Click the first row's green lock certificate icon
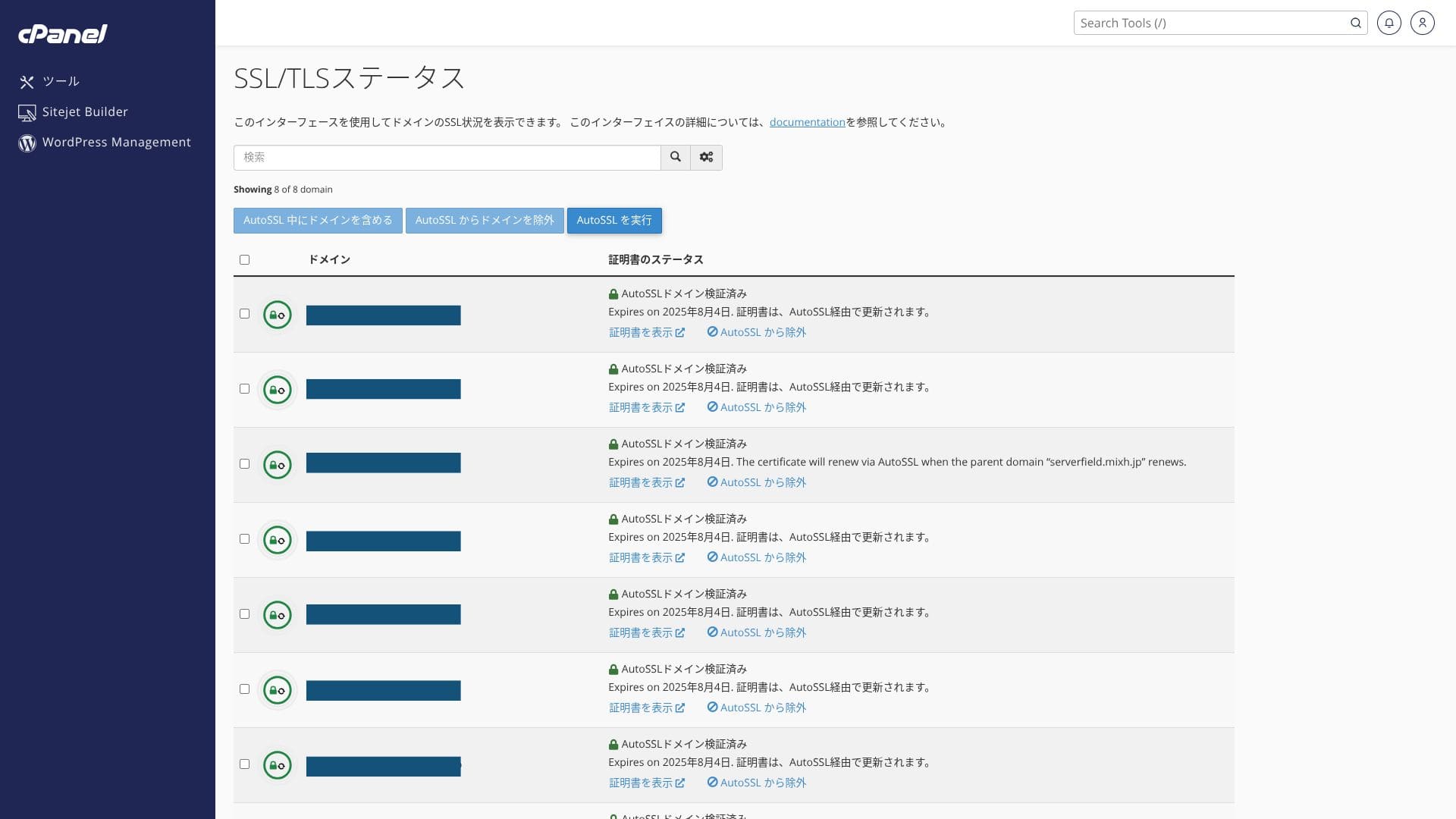The image size is (1456, 819). coord(278,315)
